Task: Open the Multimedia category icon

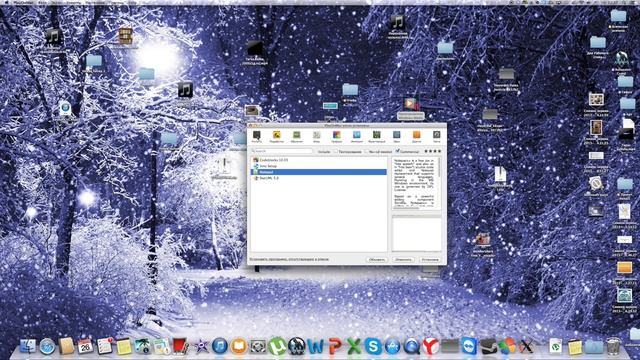Action: 377,136
